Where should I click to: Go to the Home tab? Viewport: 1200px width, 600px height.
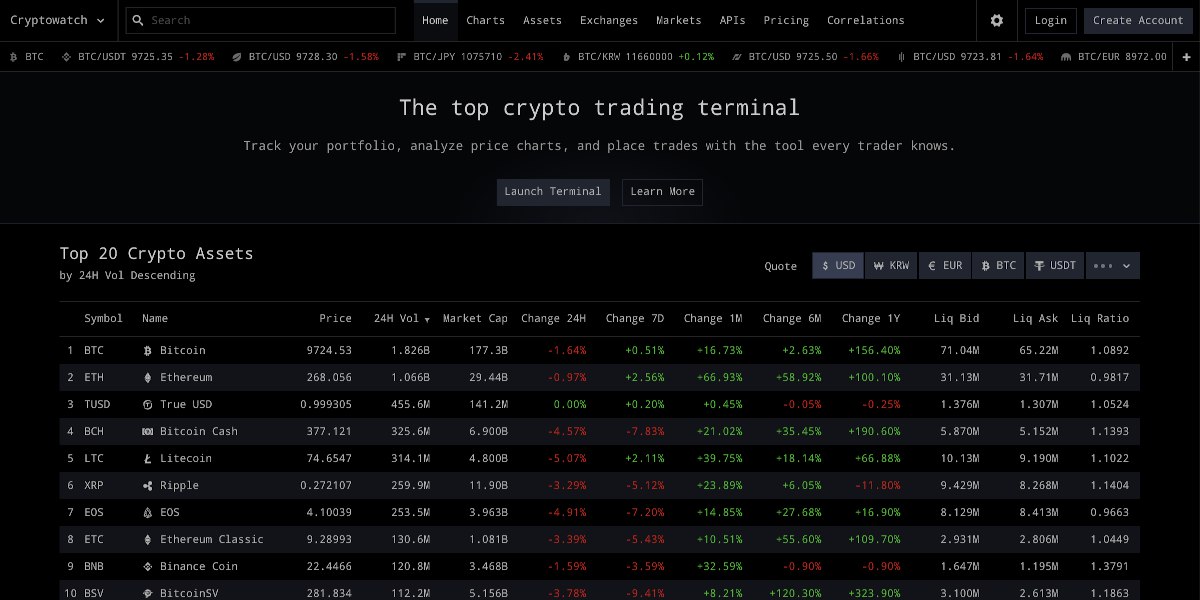436,20
